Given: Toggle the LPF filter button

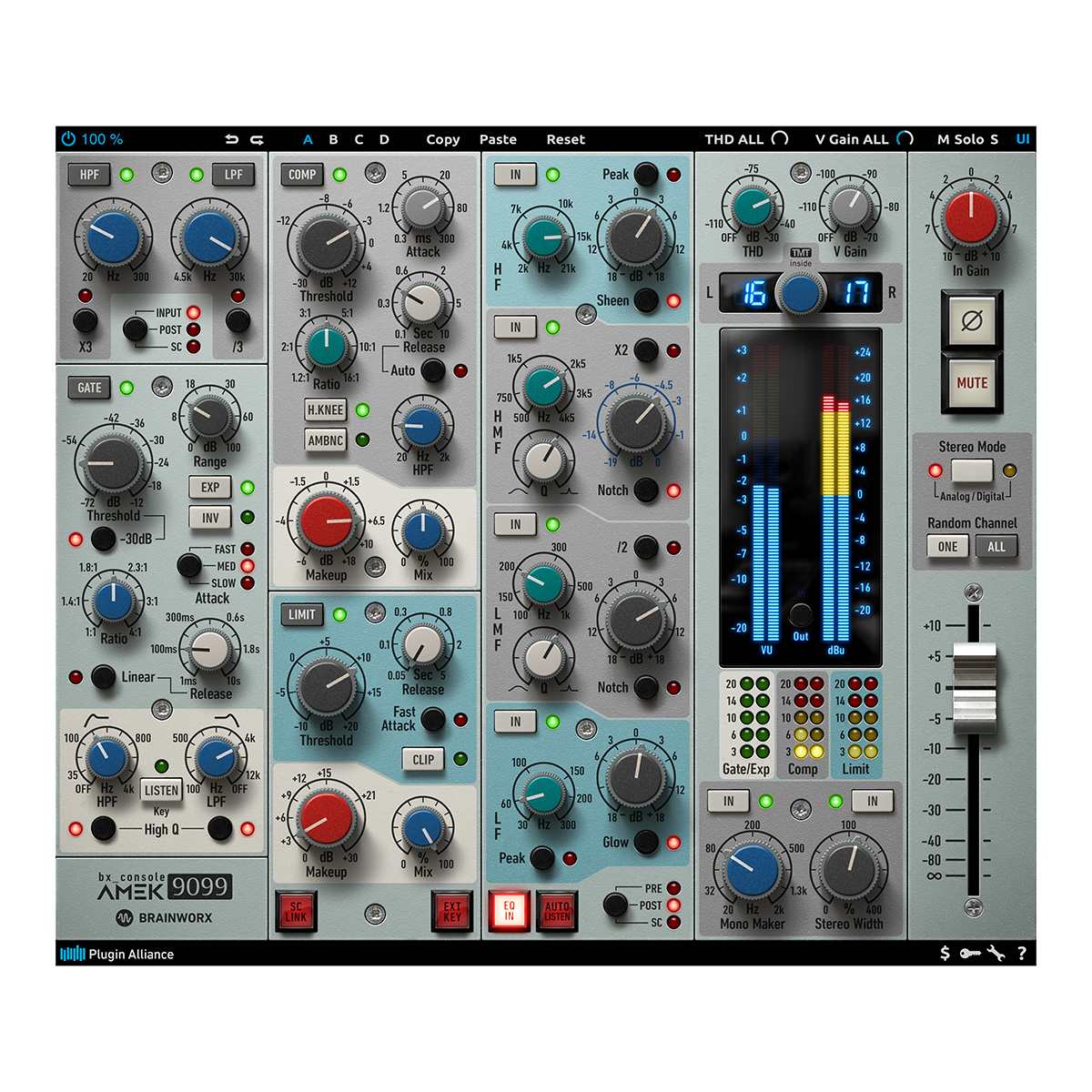Looking at the screenshot, I should click(234, 175).
